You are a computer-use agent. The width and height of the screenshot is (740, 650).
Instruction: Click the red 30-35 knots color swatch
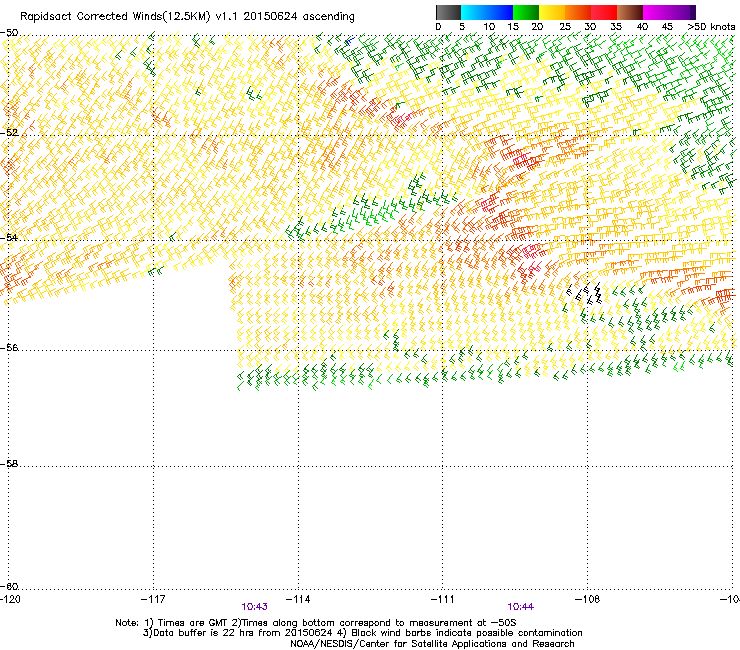(604, 12)
